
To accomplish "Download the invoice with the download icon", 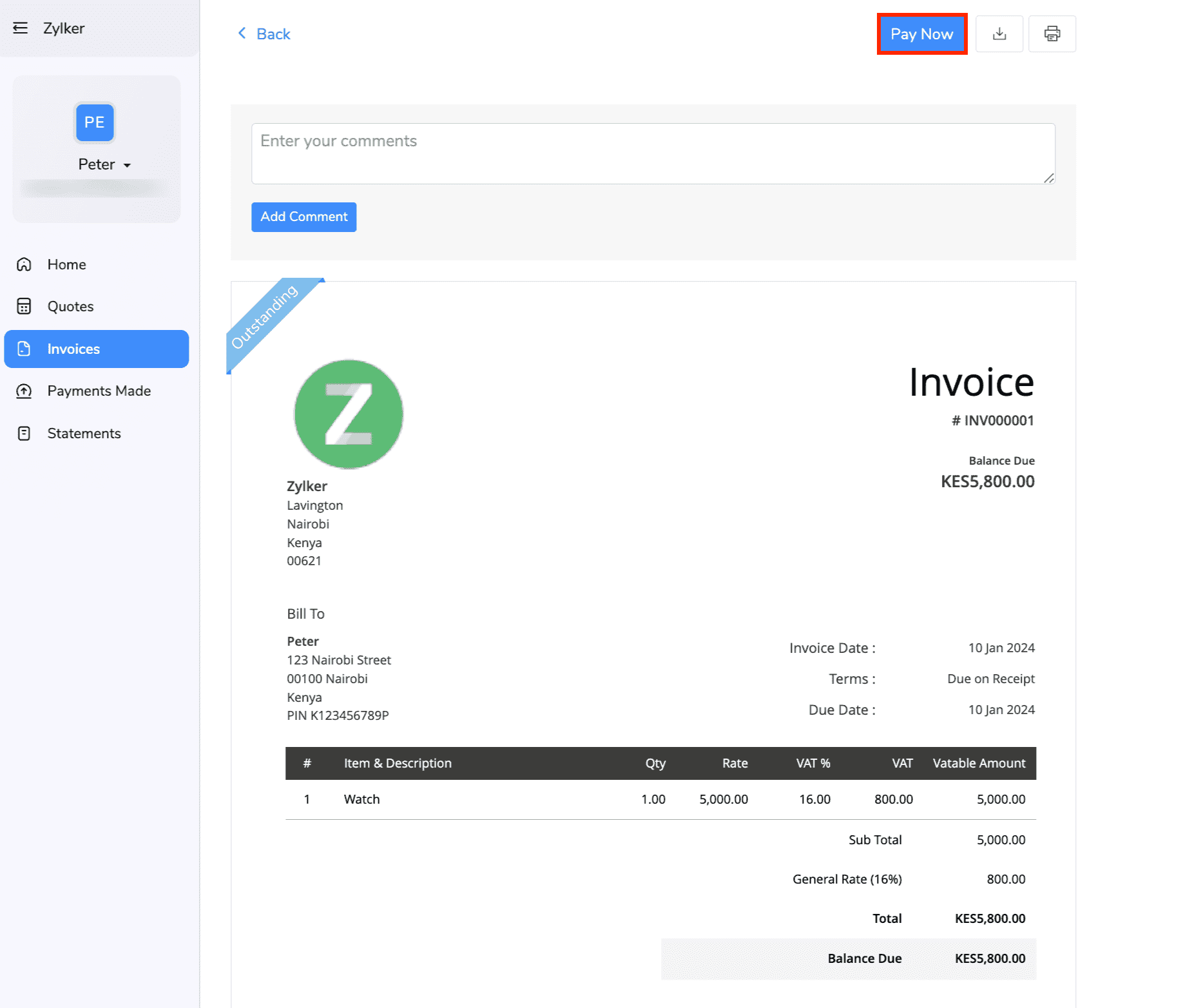I will [999, 34].
